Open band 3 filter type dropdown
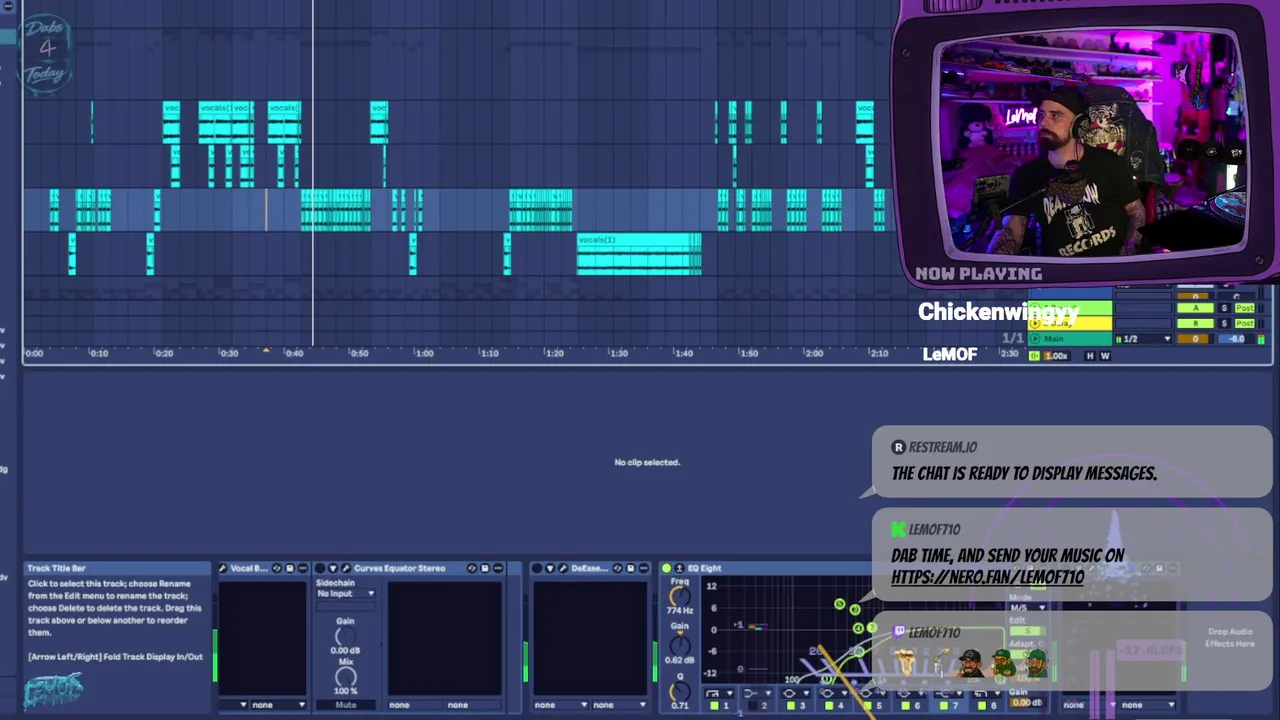 pyautogui.click(x=796, y=693)
